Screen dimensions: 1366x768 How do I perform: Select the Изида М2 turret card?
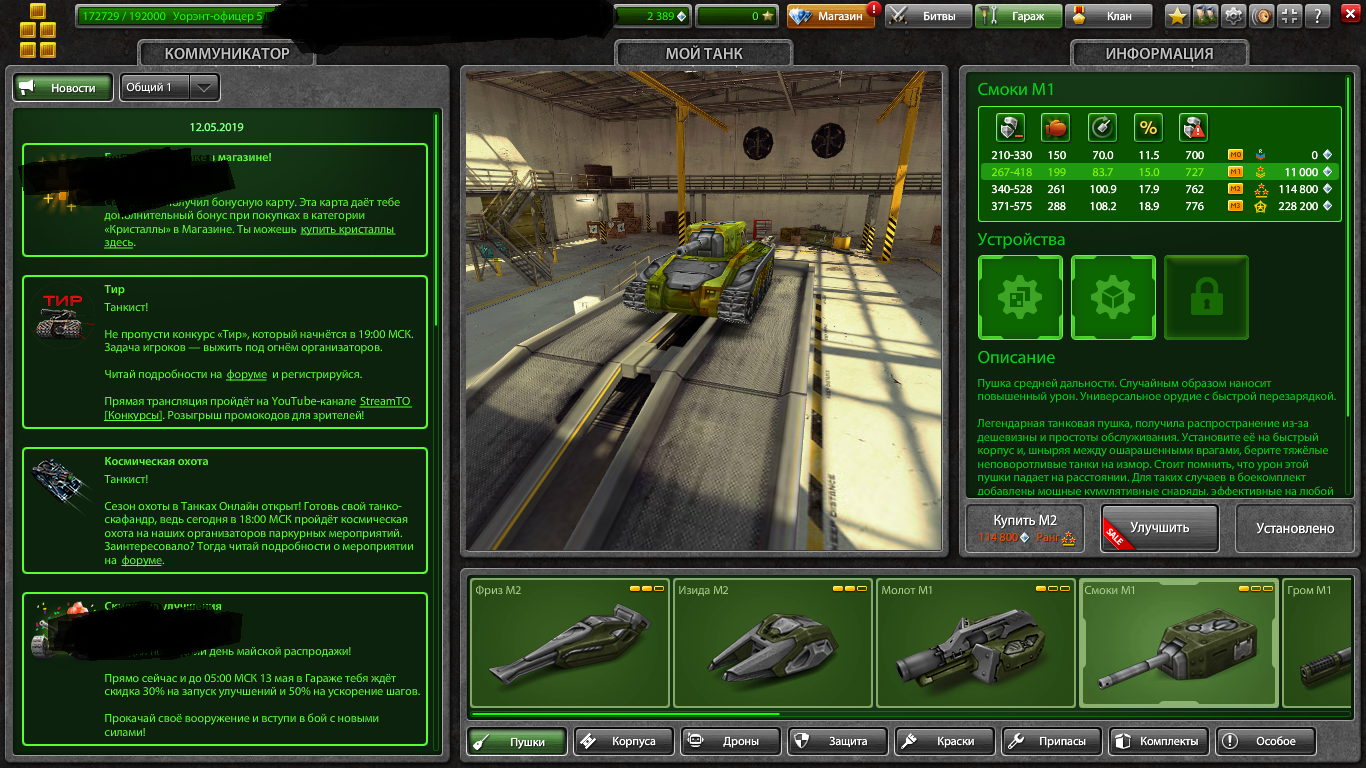coord(772,643)
